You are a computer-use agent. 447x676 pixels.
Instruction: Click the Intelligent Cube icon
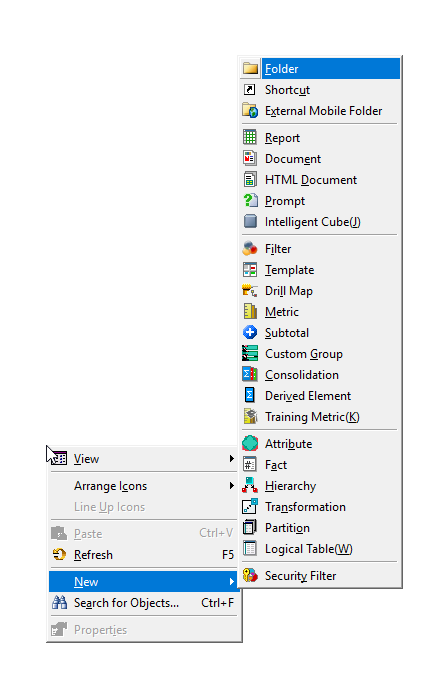click(x=250, y=222)
